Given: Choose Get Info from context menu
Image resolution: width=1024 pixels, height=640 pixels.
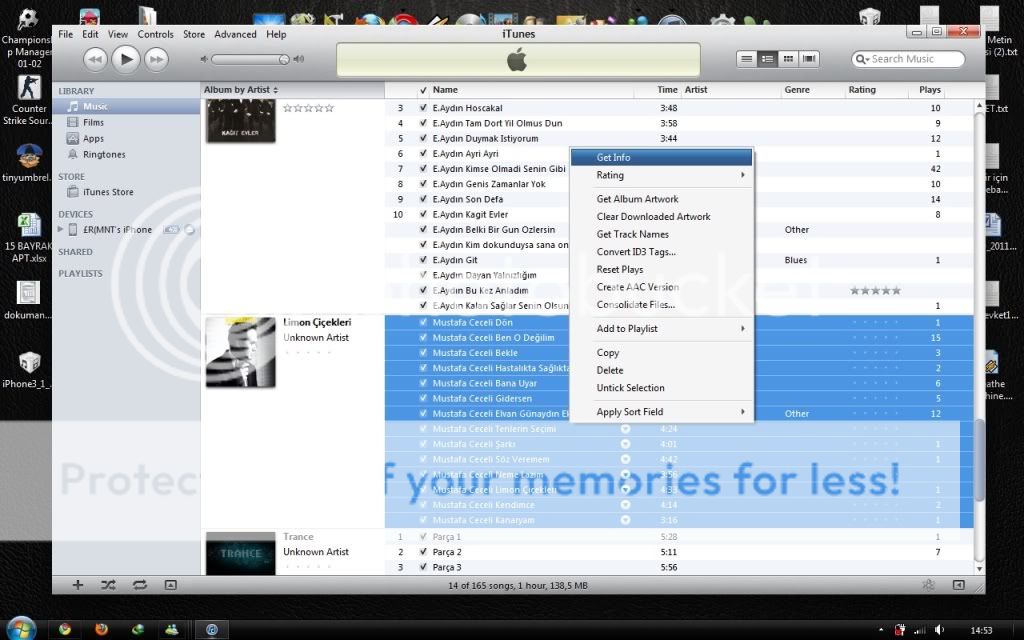Looking at the screenshot, I should coord(662,157).
